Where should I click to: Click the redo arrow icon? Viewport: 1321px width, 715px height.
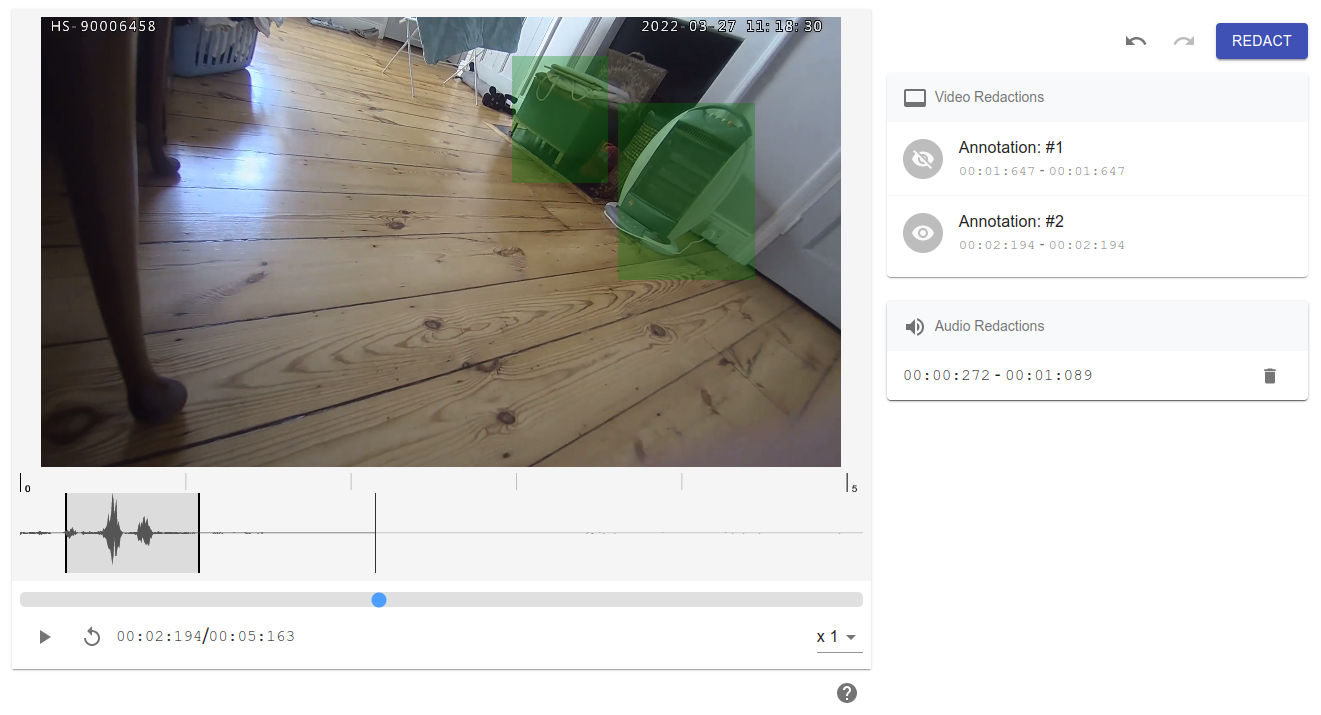1184,41
